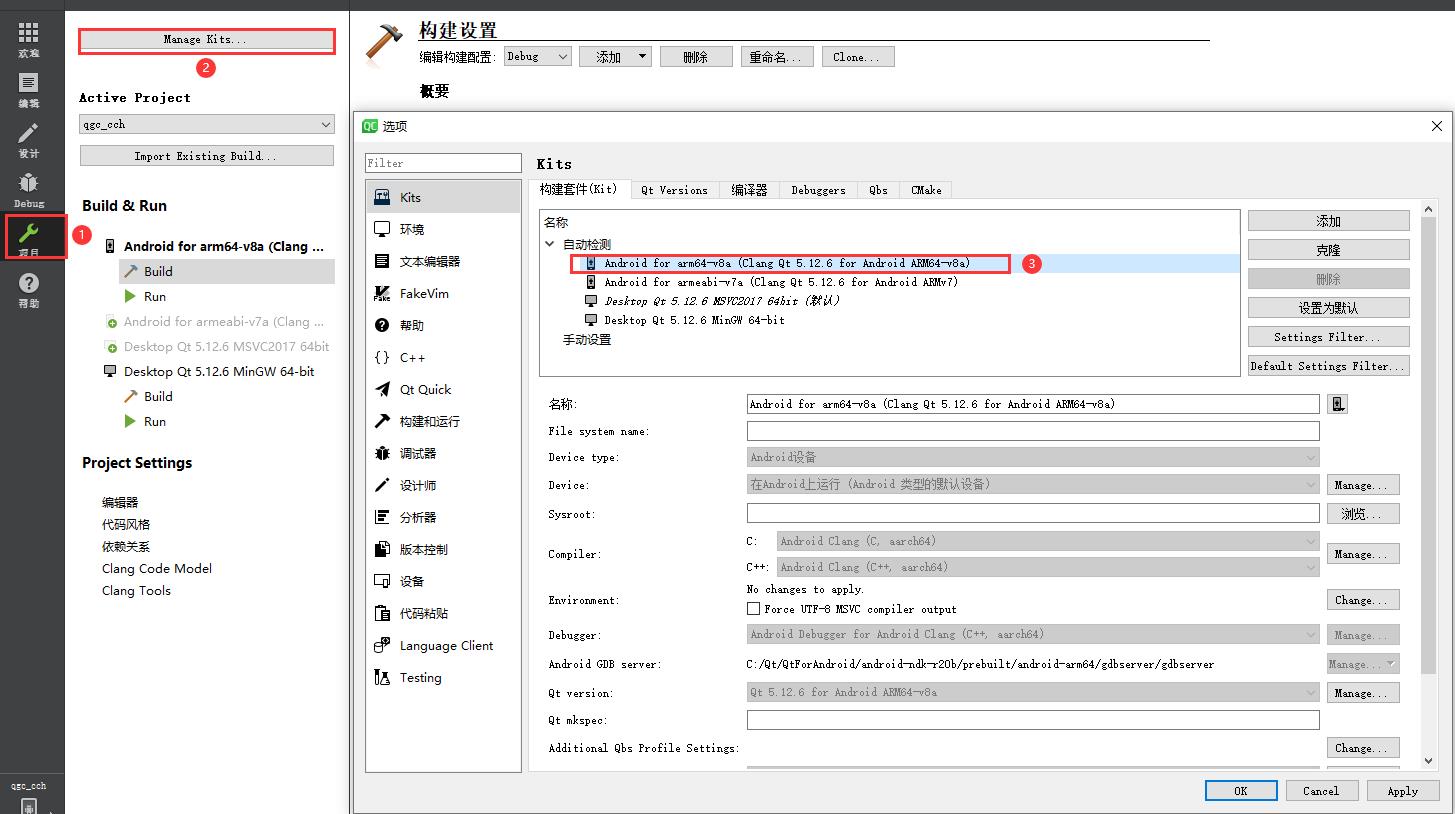This screenshot has width=1455, height=814.
Task: Switch to the 编译器 tab
Action: pos(749,190)
